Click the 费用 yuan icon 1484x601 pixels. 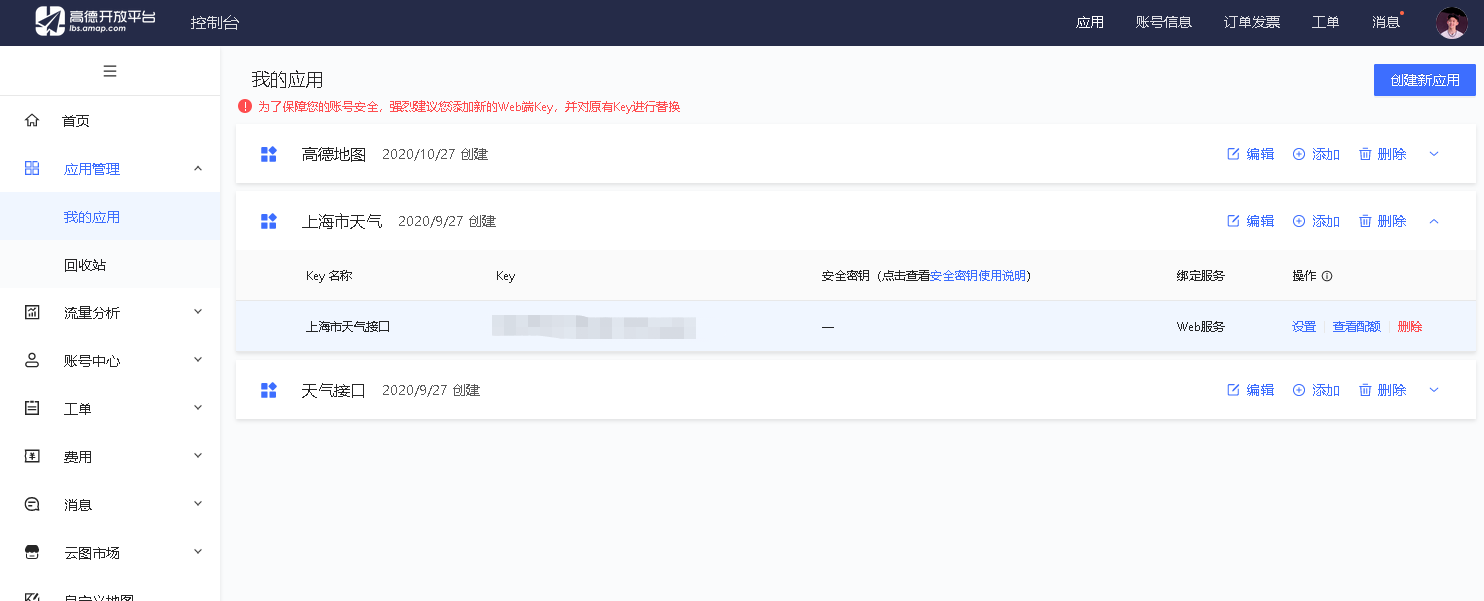[32, 457]
